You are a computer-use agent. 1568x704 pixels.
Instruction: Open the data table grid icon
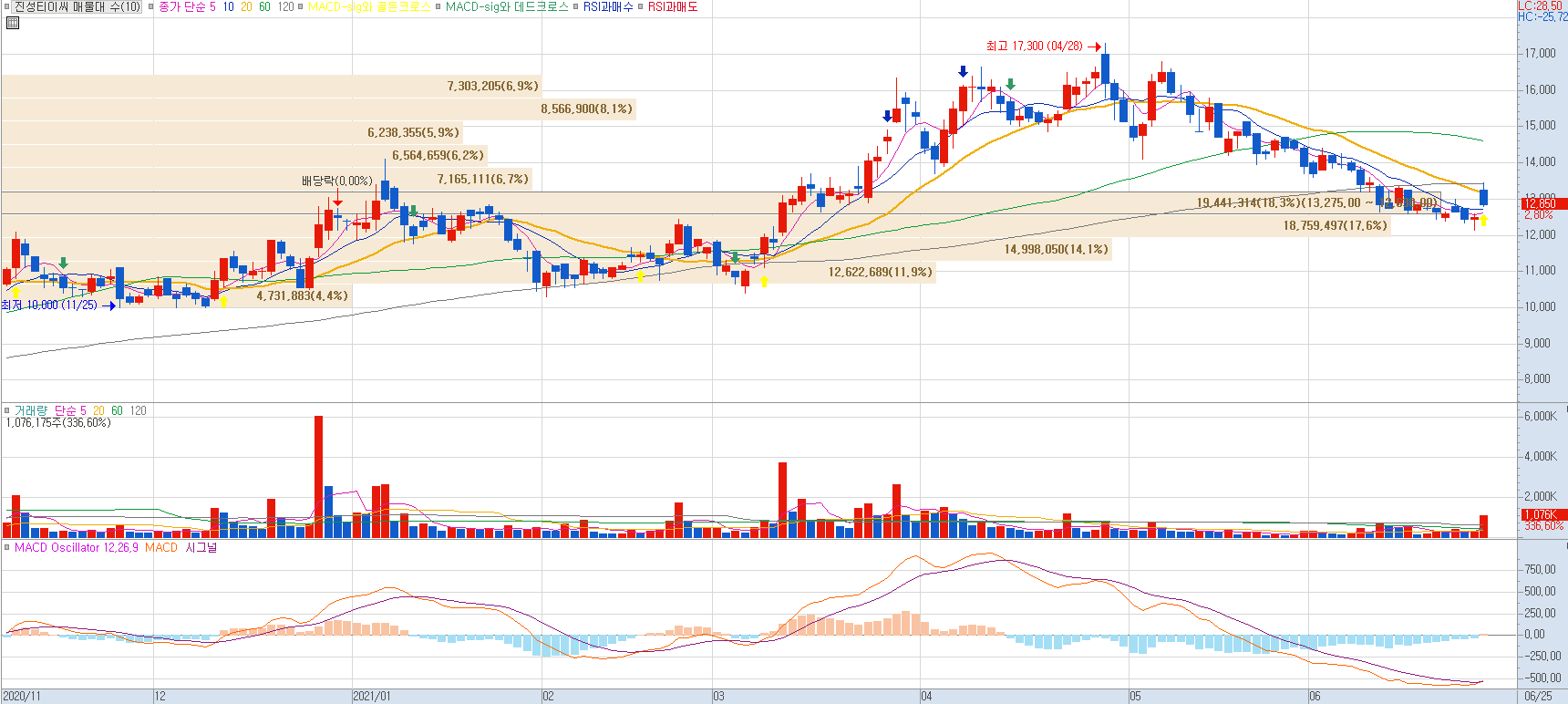click(12, 23)
